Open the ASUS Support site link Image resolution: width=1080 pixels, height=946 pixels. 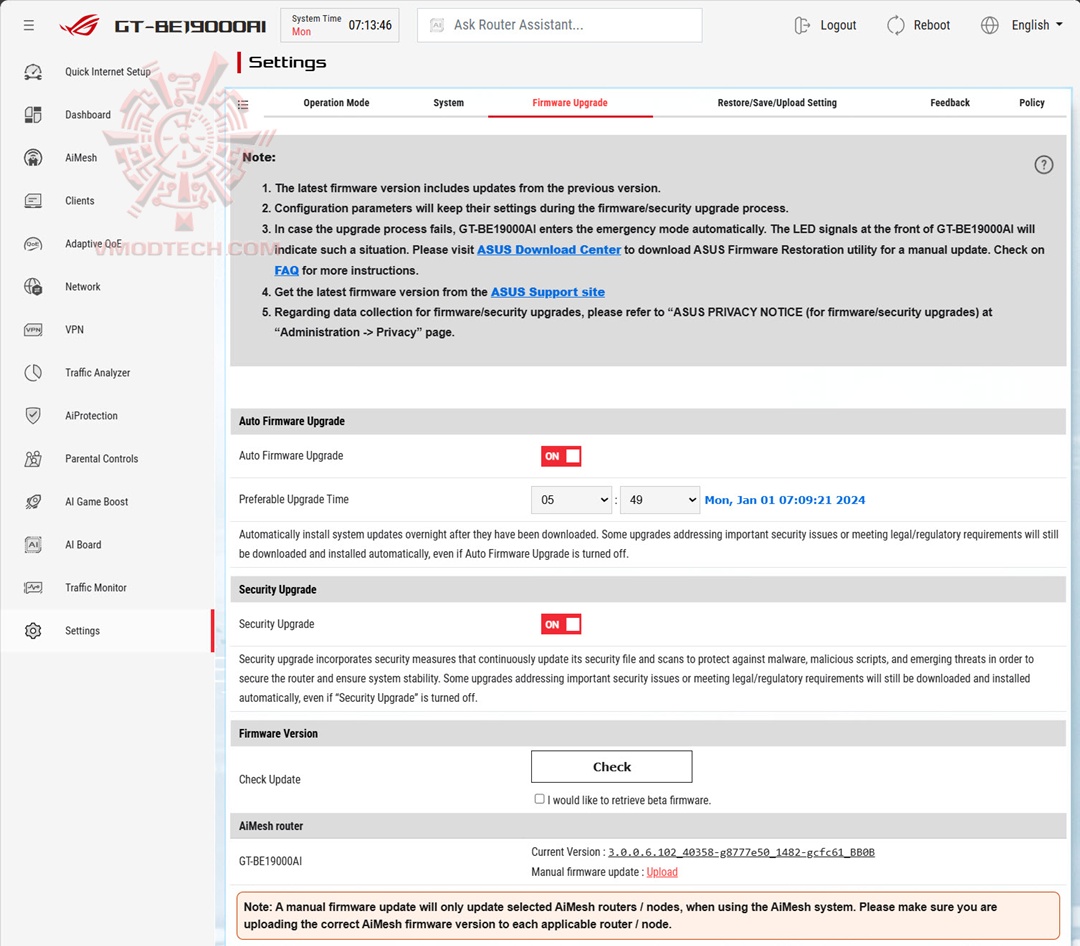(x=548, y=291)
